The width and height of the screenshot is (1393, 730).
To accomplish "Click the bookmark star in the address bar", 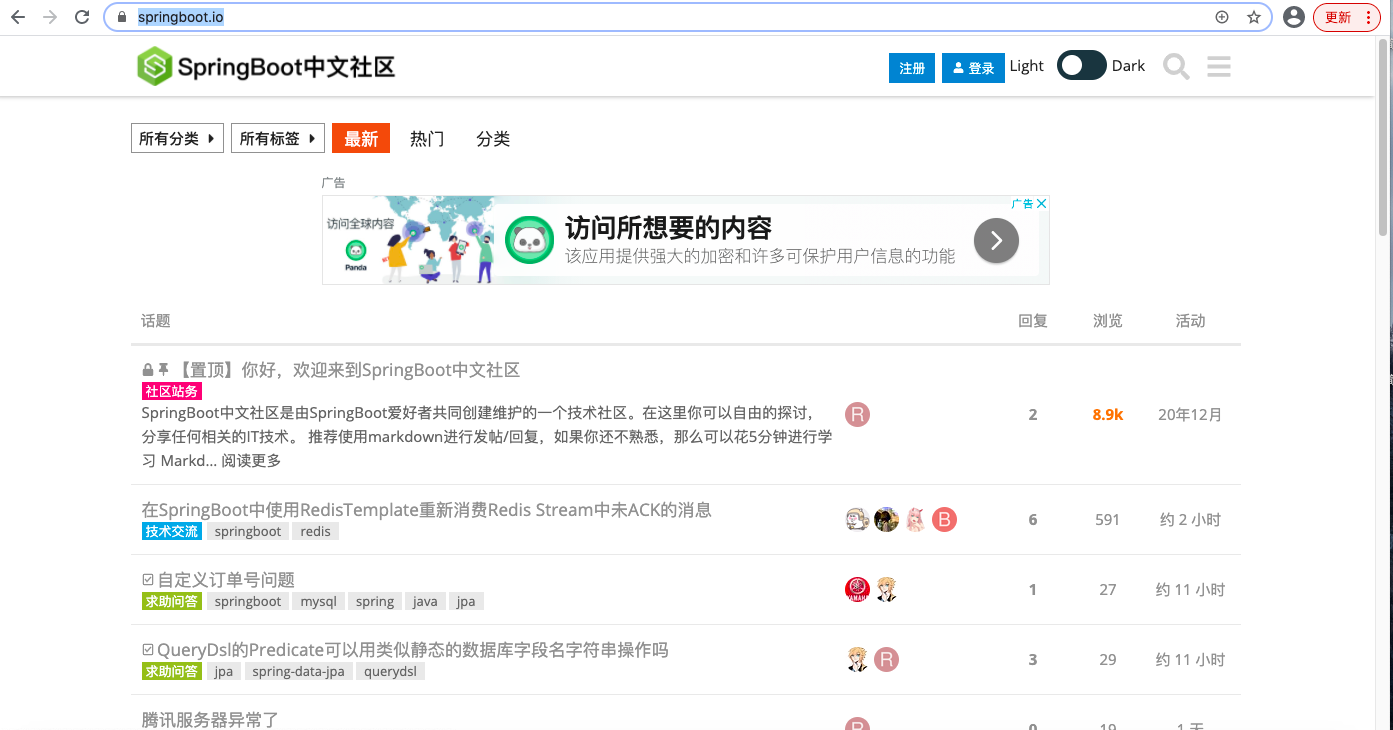I will [x=1253, y=17].
